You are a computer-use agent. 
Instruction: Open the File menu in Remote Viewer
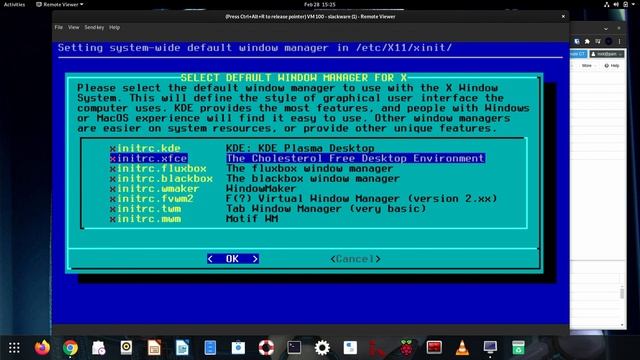(x=59, y=27)
